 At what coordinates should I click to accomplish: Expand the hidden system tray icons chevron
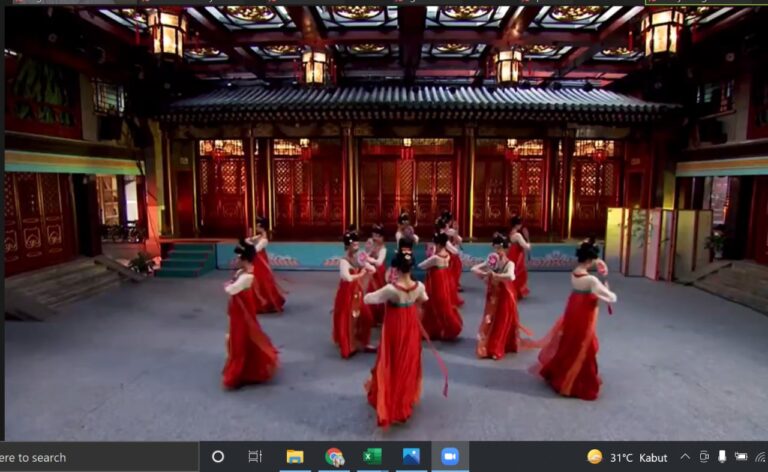(685, 457)
